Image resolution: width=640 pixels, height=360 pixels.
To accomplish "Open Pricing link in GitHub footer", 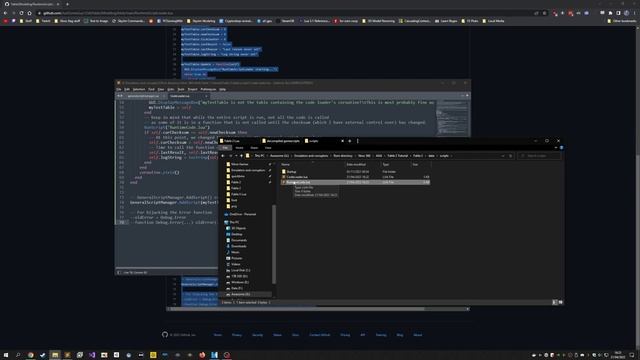I will coord(345,335).
